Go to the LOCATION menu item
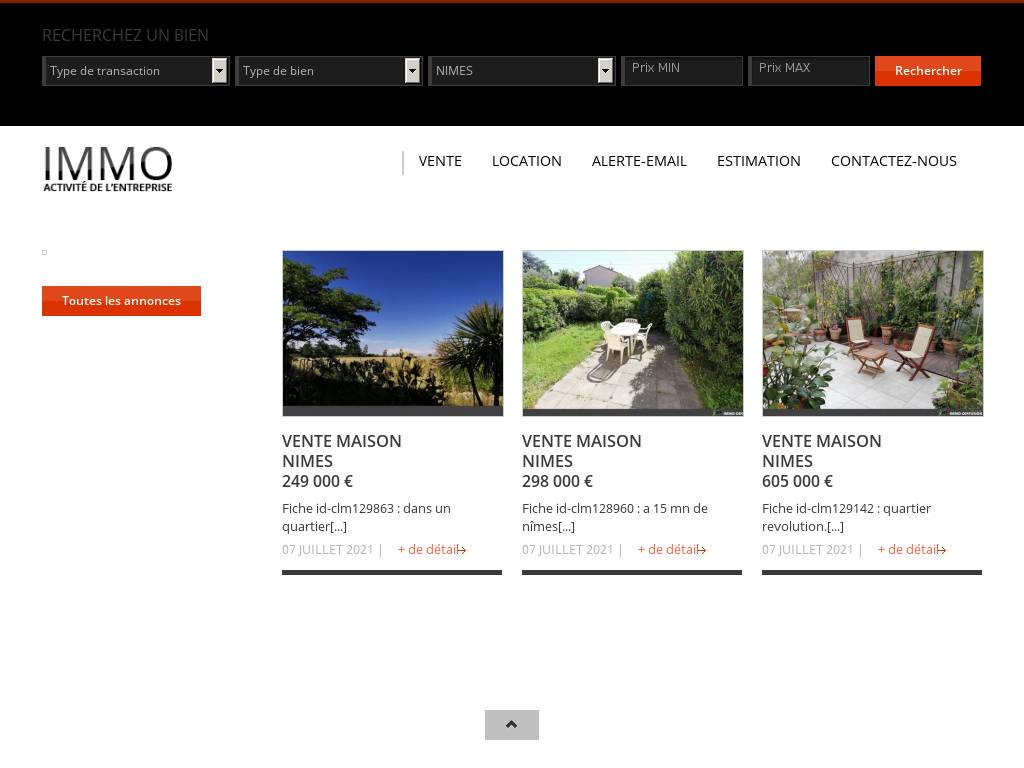 click(526, 161)
